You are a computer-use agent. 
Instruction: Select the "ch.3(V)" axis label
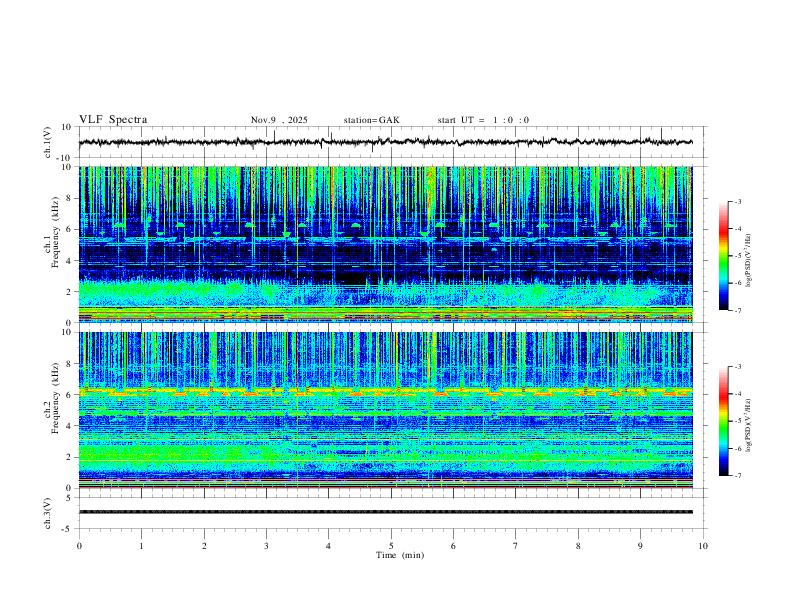tap(49, 513)
